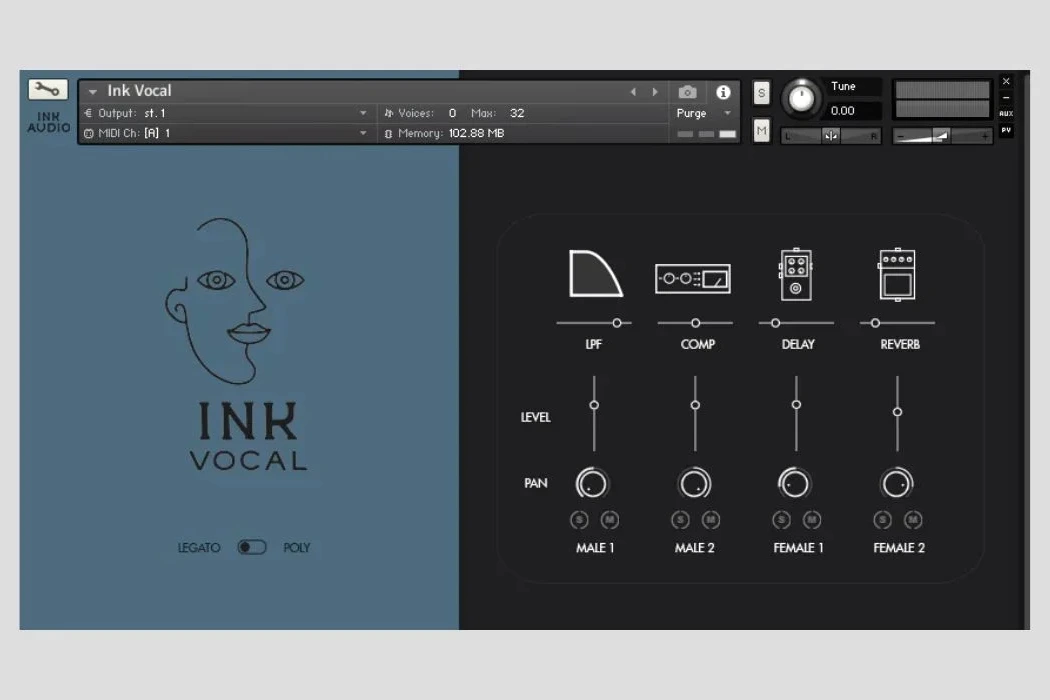
Task: Click the header volume slider
Action: (942, 137)
